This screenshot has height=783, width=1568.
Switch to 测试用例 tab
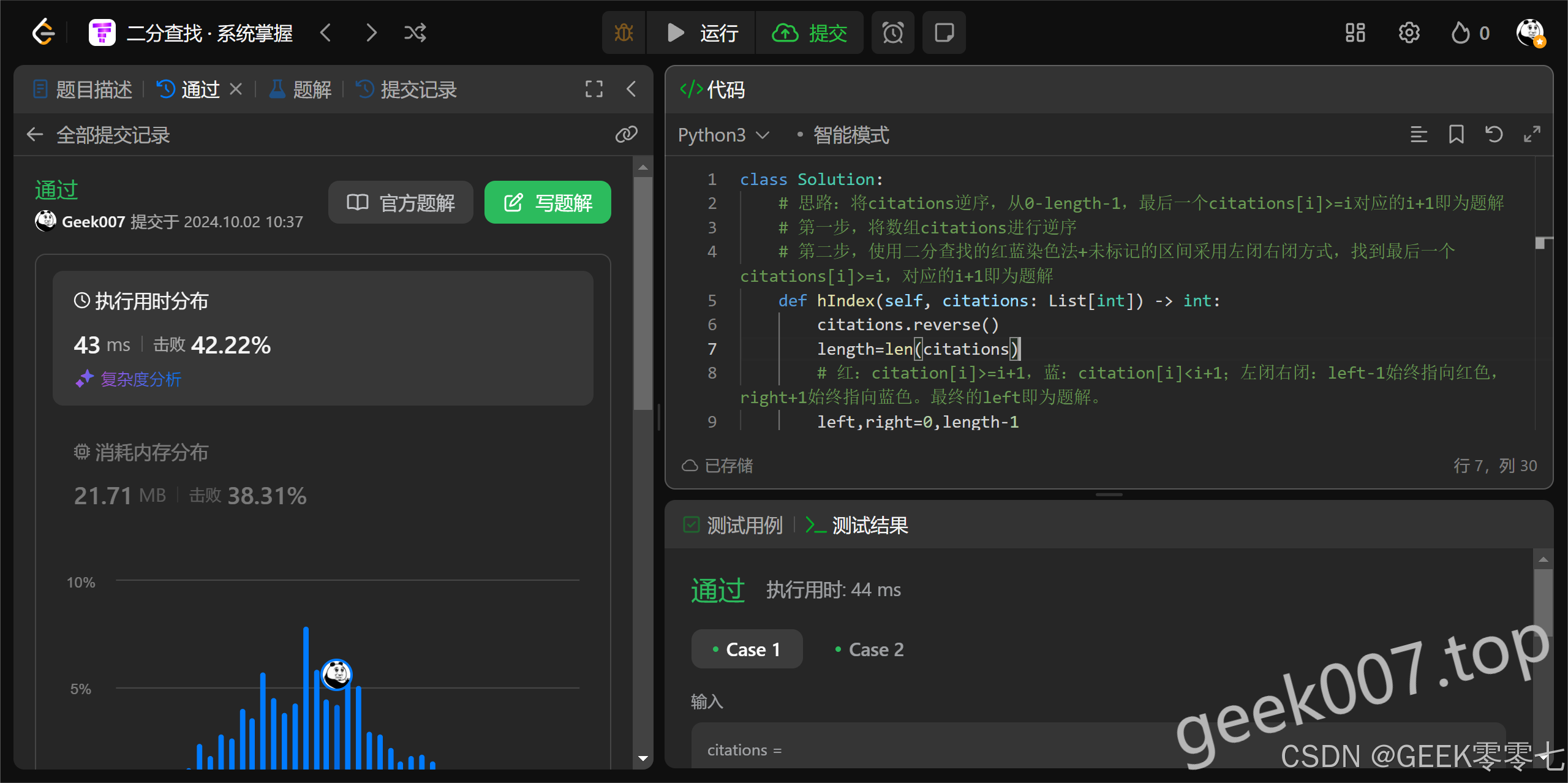[x=733, y=525]
